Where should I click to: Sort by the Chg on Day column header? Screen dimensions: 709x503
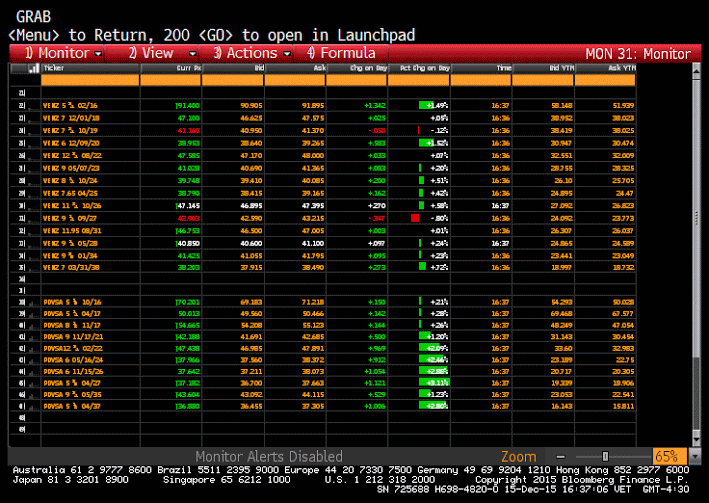(x=357, y=68)
